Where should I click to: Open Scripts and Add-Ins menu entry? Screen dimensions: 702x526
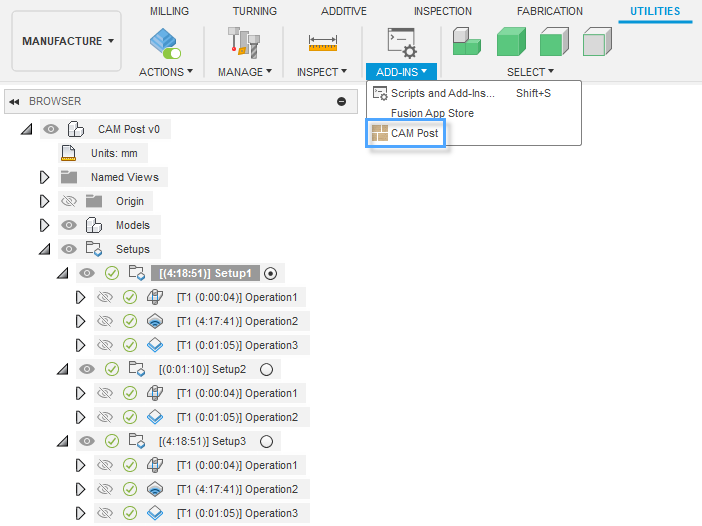pyautogui.click(x=442, y=93)
